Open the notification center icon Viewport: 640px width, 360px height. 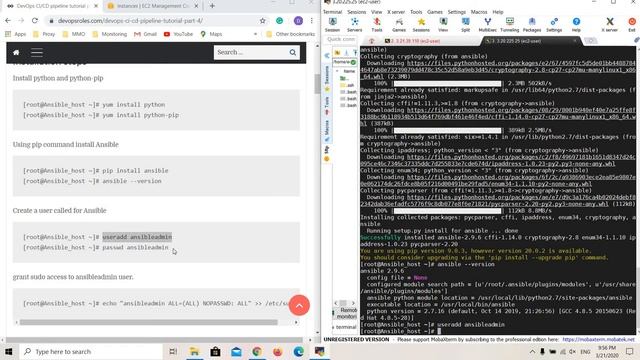630,351
